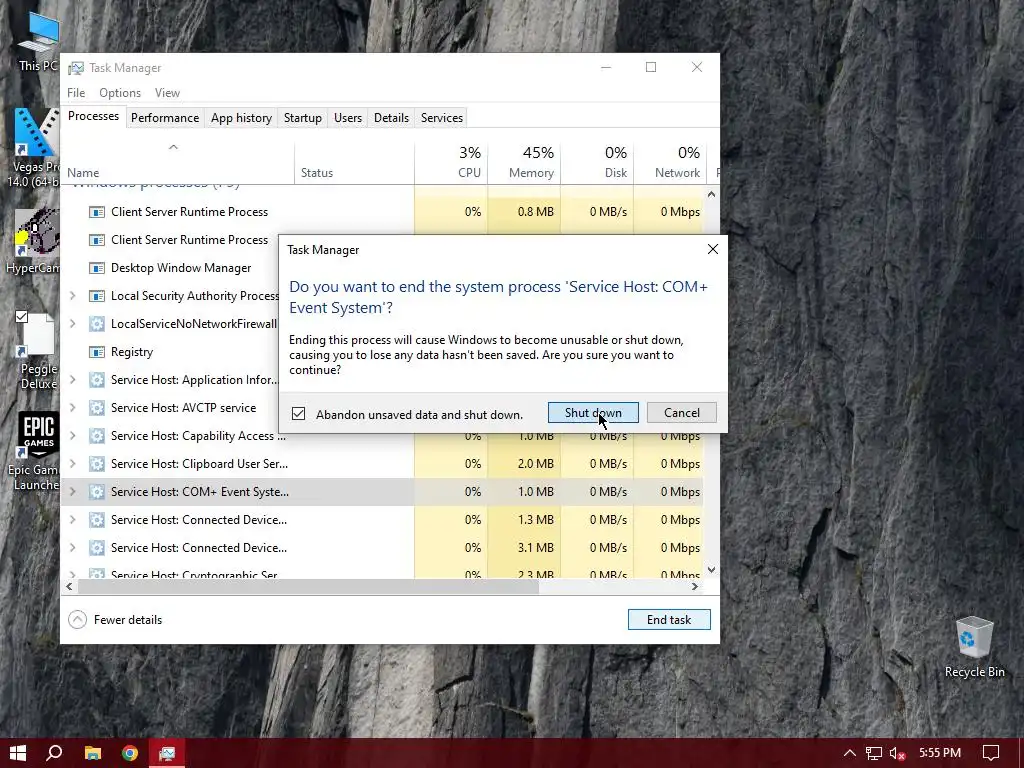Expand Service Host: COM+ Event System row

point(72,492)
